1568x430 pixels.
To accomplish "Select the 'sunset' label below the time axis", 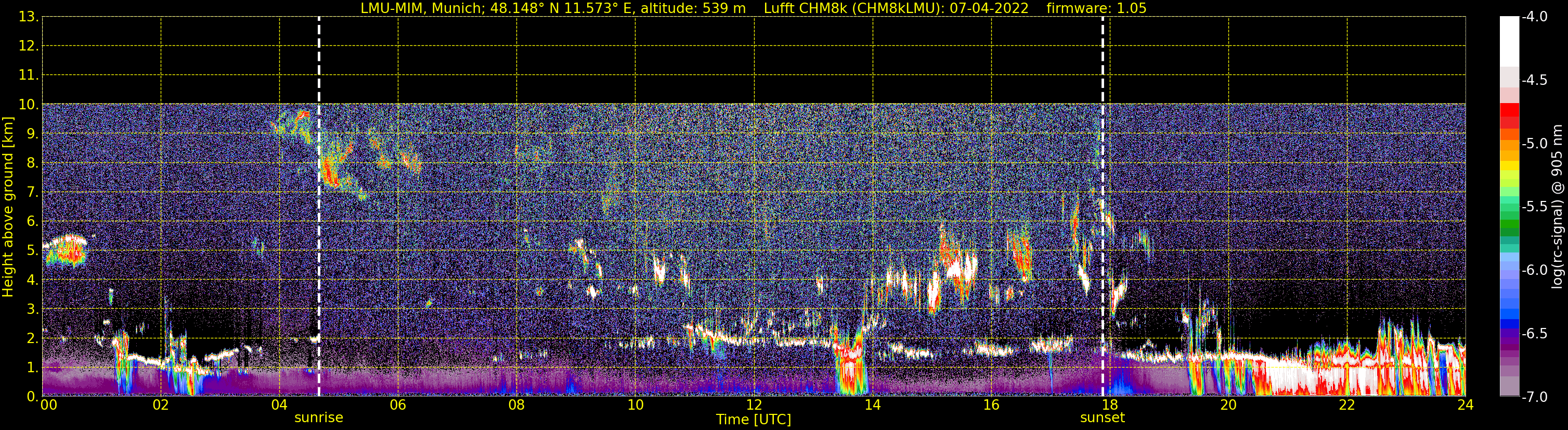I will (x=1103, y=418).
